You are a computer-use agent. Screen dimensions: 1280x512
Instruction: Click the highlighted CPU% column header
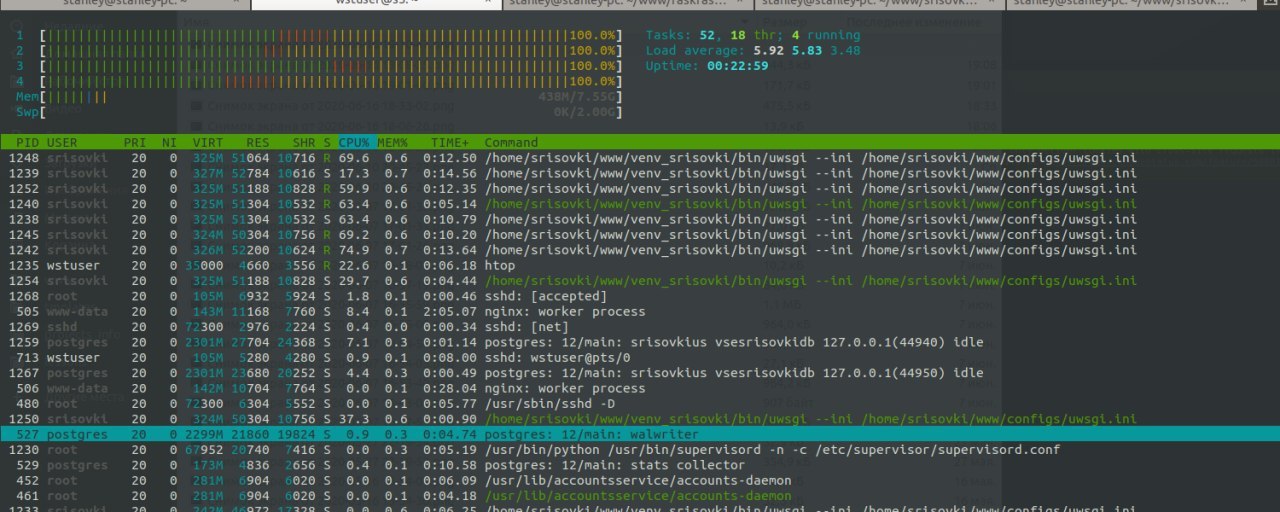pyautogui.click(x=354, y=142)
